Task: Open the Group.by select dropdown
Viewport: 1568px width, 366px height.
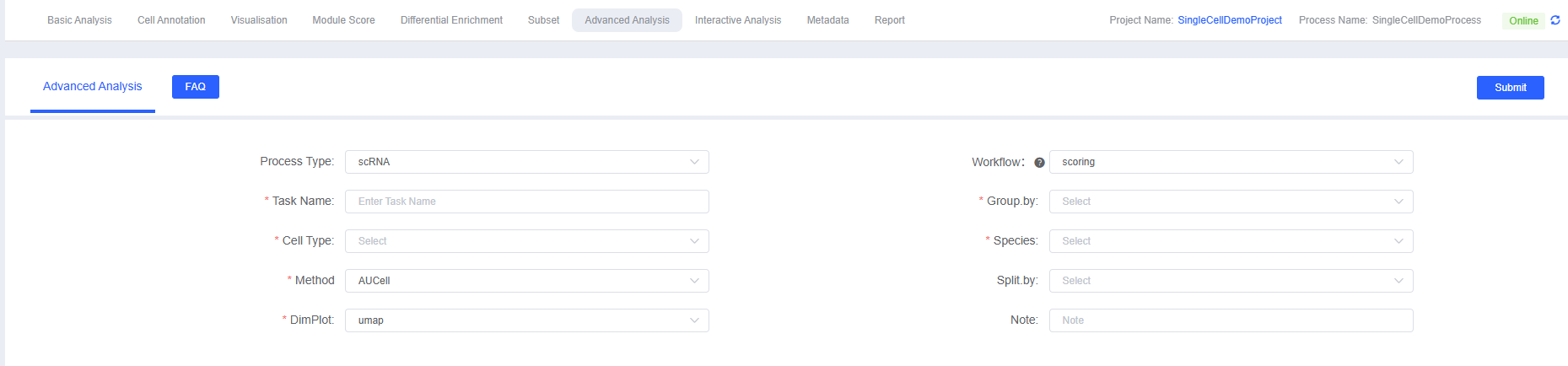Action: click(x=1231, y=202)
